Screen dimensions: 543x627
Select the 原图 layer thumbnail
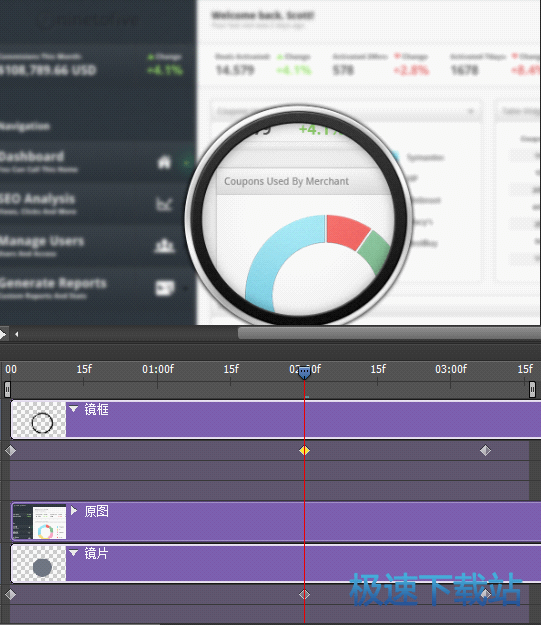[39, 521]
